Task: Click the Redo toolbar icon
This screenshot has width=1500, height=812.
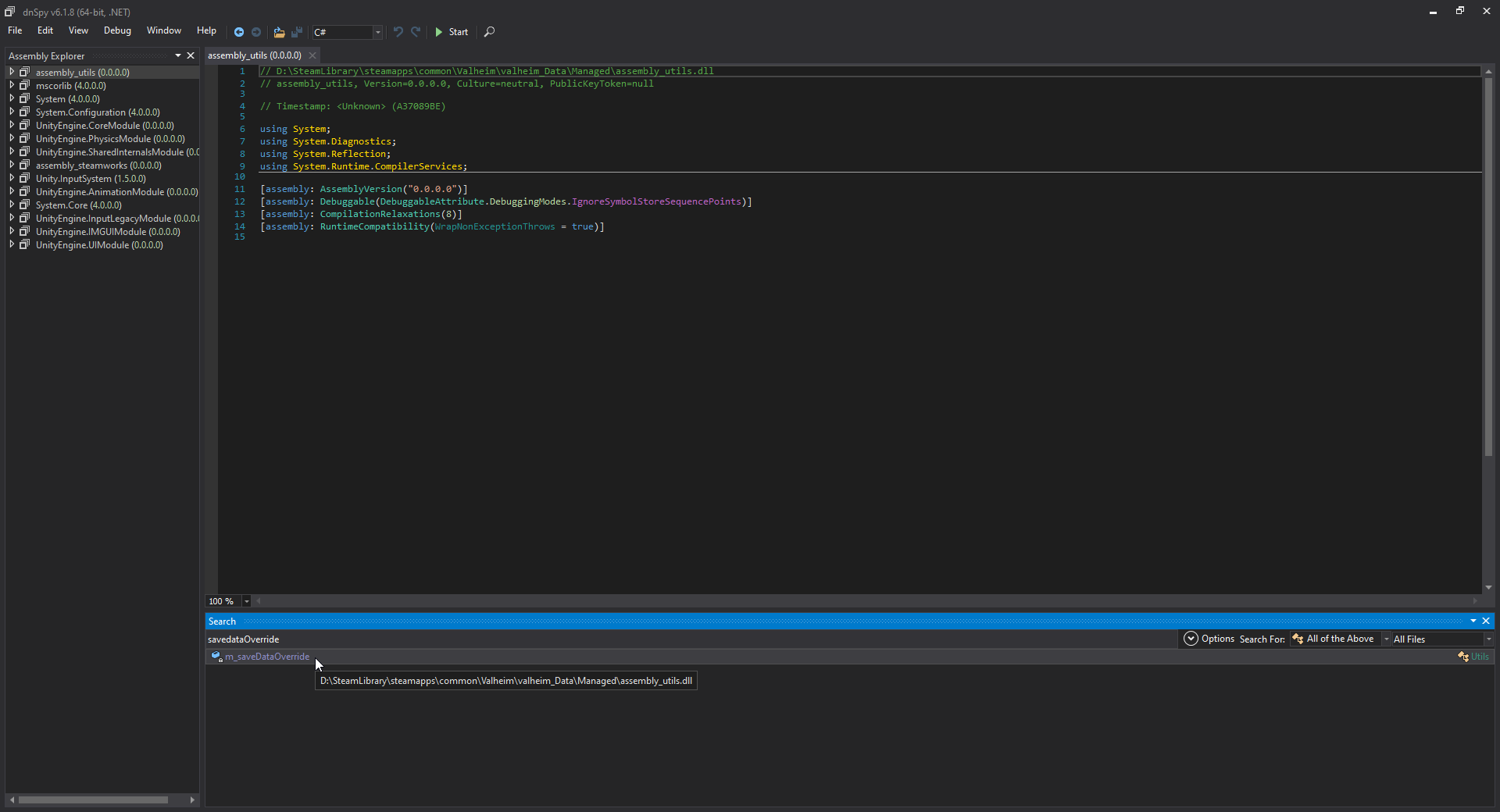Action: coord(416,32)
